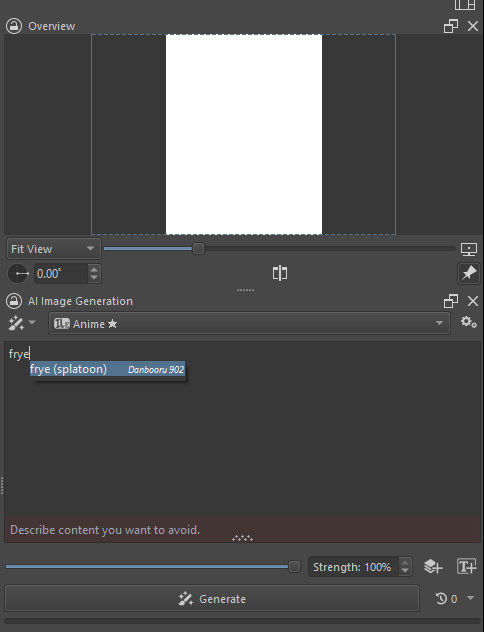This screenshot has width=484, height=632.
Task: Close the Overview docker
Action: click(473, 26)
